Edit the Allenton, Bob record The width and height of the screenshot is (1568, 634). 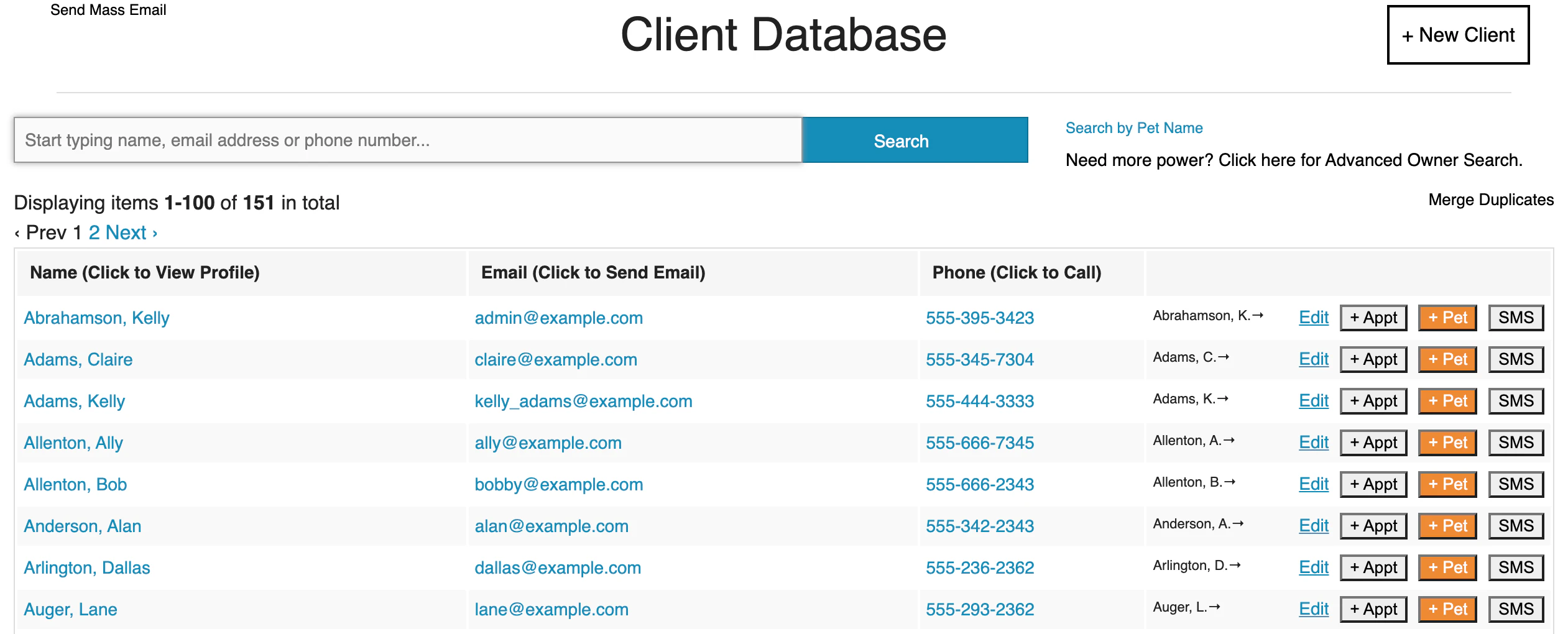click(1314, 484)
